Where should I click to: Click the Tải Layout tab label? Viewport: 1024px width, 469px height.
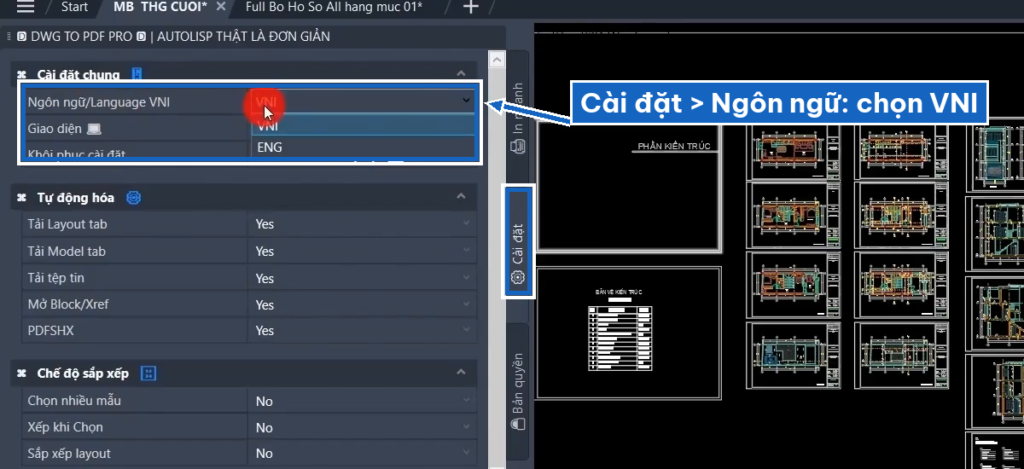(67, 224)
